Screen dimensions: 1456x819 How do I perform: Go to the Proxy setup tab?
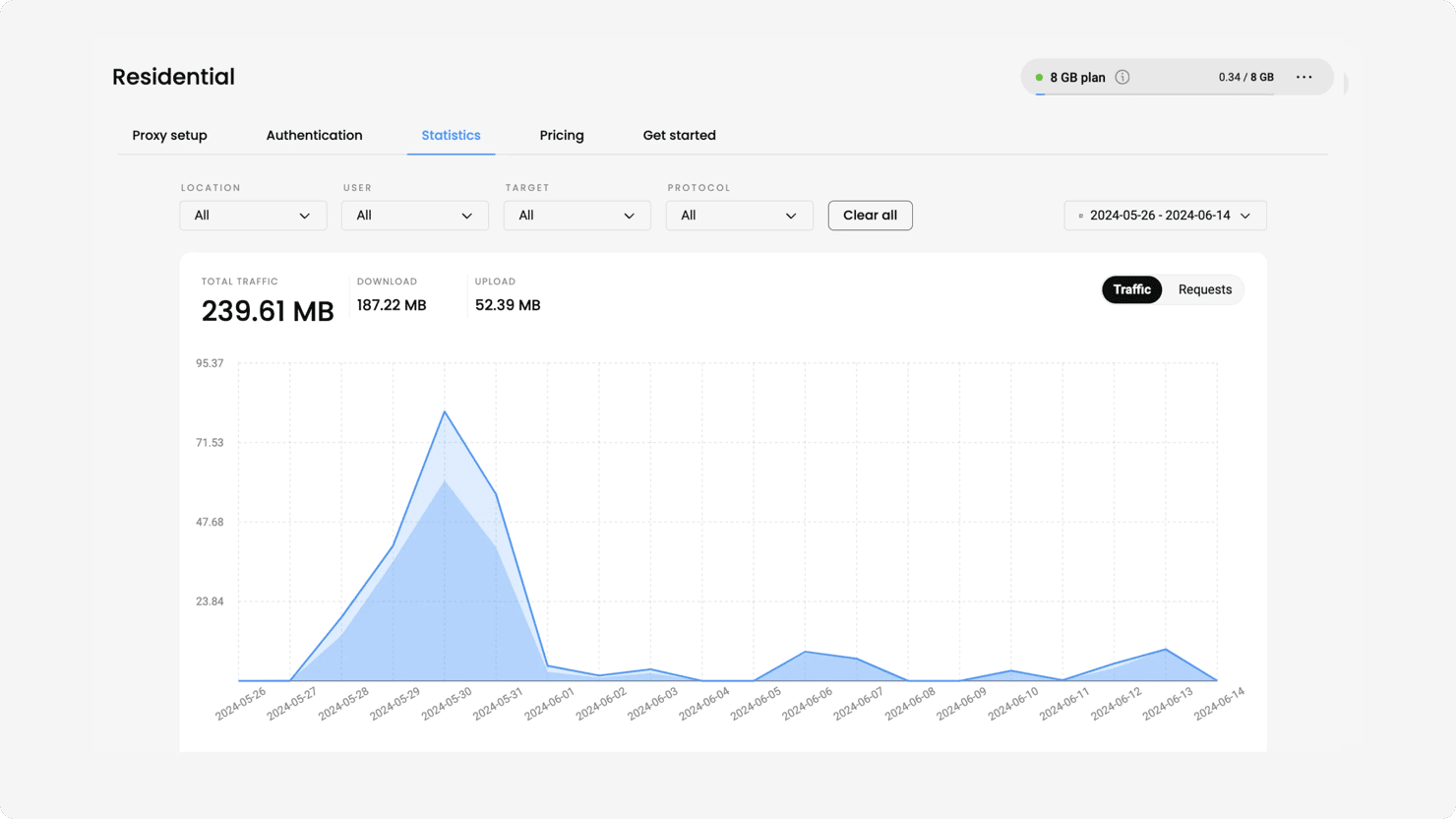pos(169,135)
